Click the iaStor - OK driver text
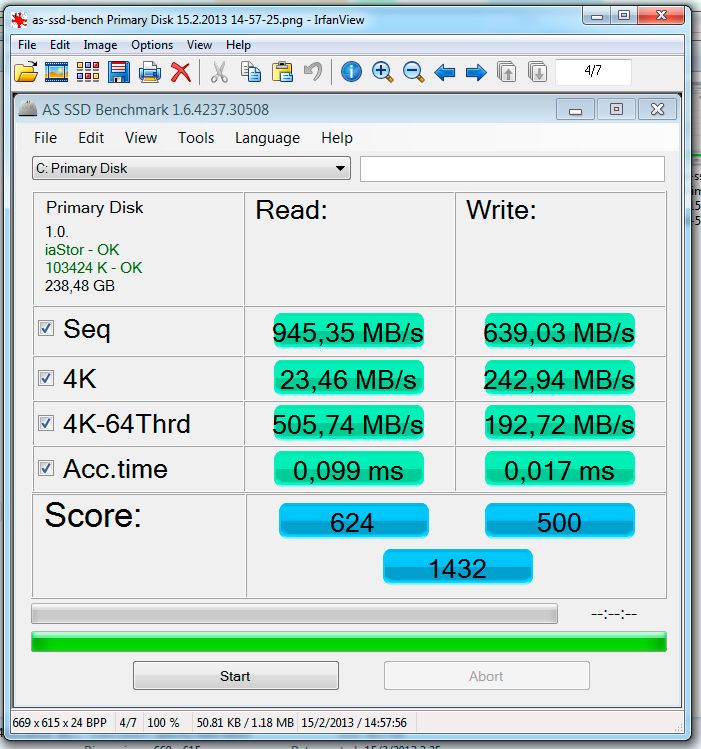The height and width of the screenshot is (749, 701). click(x=82, y=250)
